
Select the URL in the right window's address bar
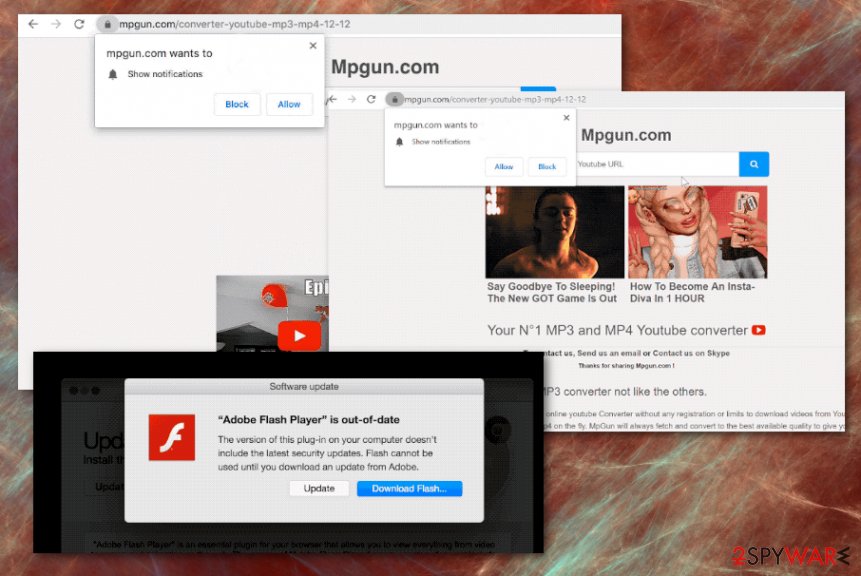point(495,99)
